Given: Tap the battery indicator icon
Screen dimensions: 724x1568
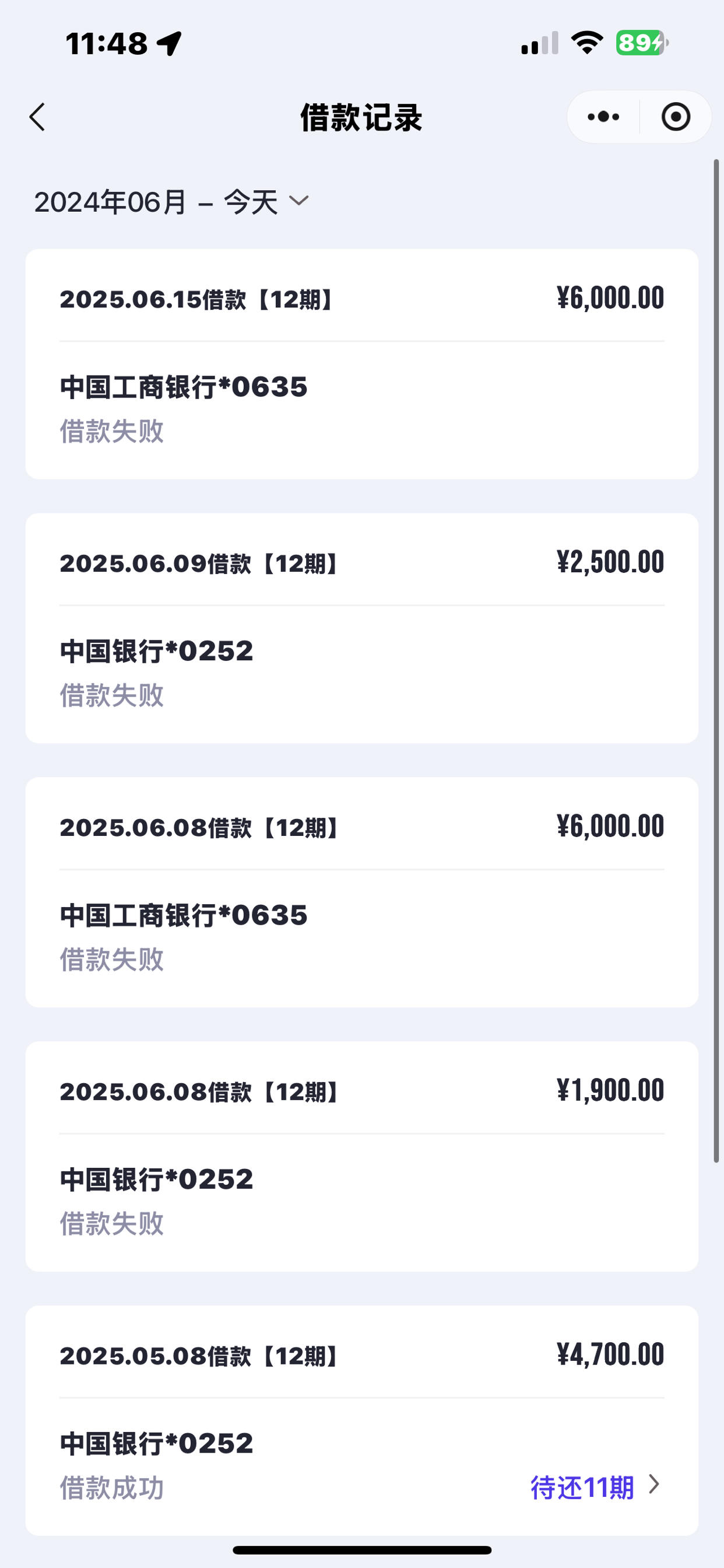Looking at the screenshot, I should tap(642, 43).
